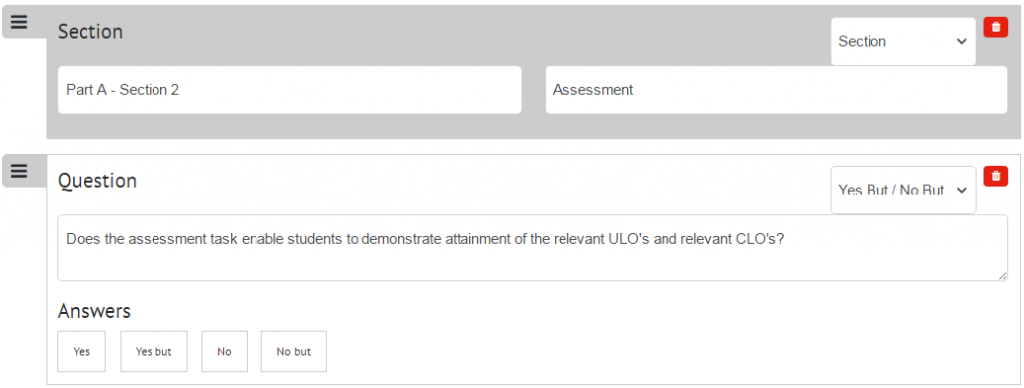Delete the Section with red trash icon

click(996, 27)
